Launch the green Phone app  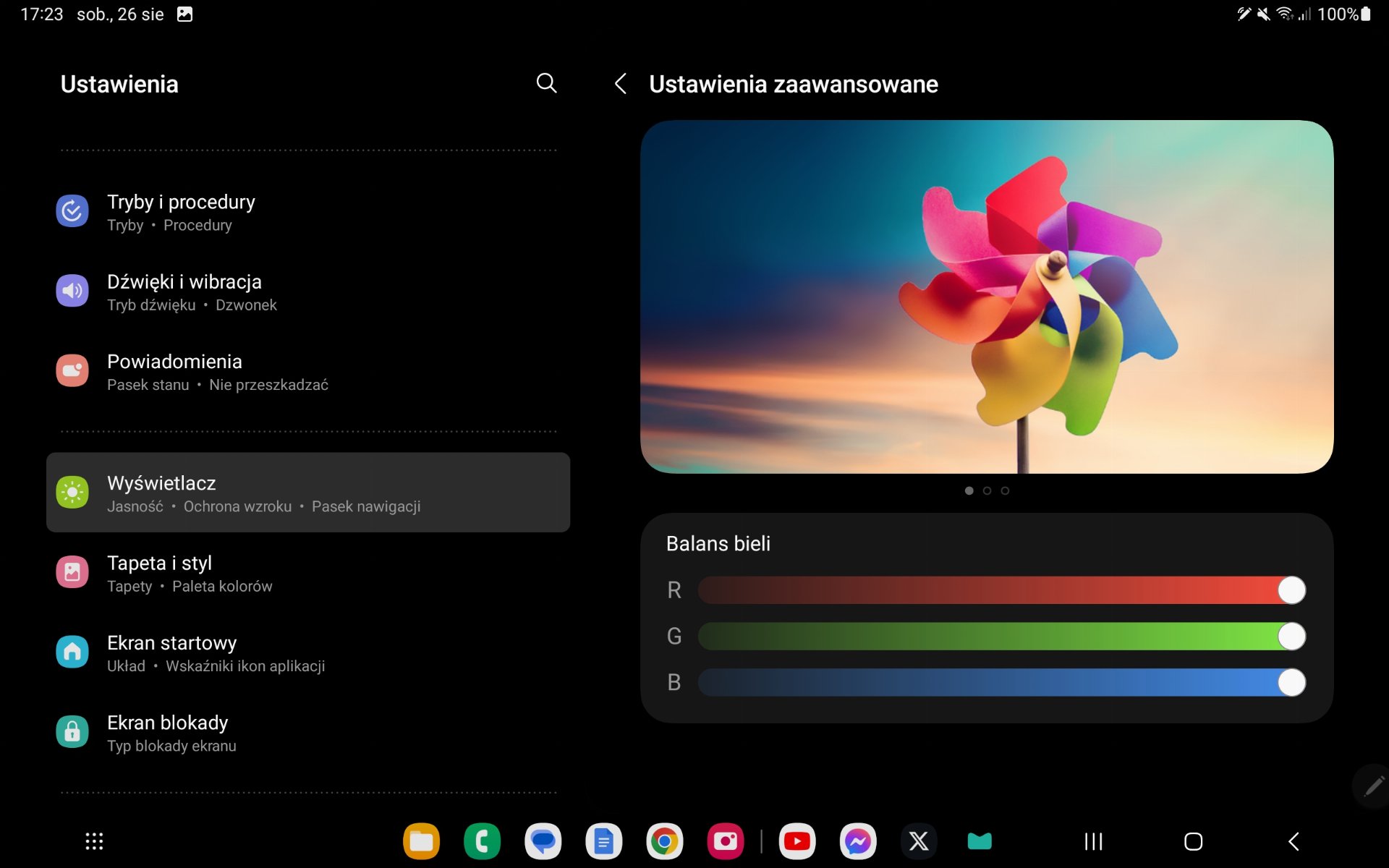coord(482,841)
